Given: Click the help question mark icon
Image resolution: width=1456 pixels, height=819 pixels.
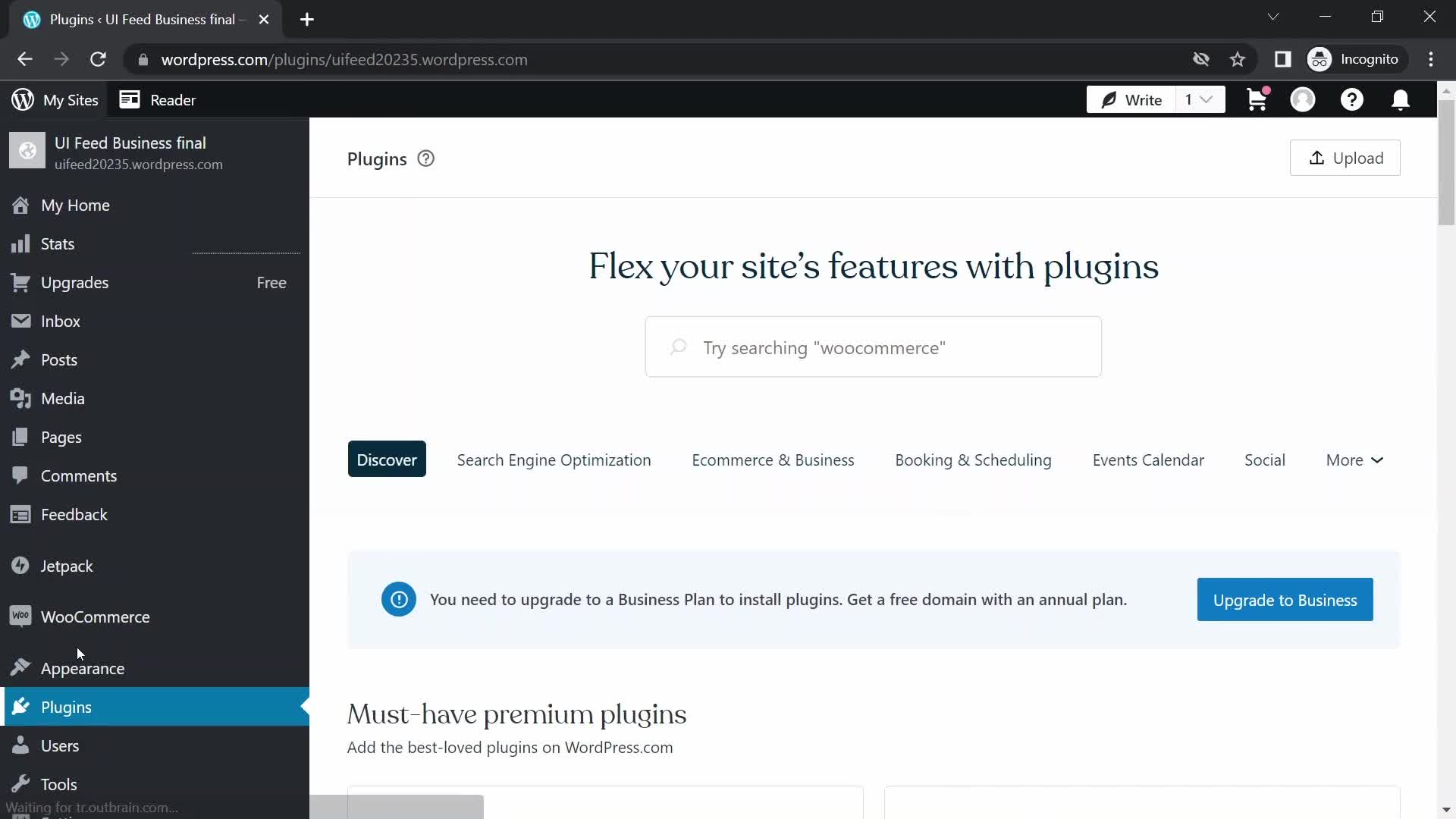Looking at the screenshot, I should (x=1352, y=99).
